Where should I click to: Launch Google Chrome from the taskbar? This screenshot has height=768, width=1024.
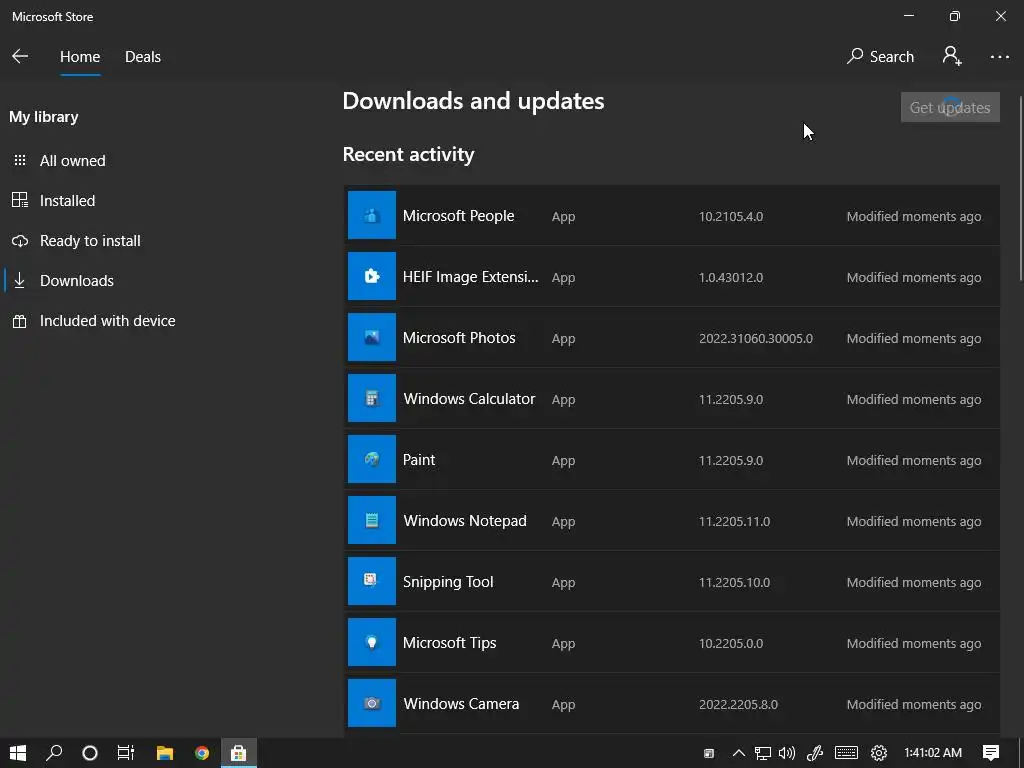202,753
